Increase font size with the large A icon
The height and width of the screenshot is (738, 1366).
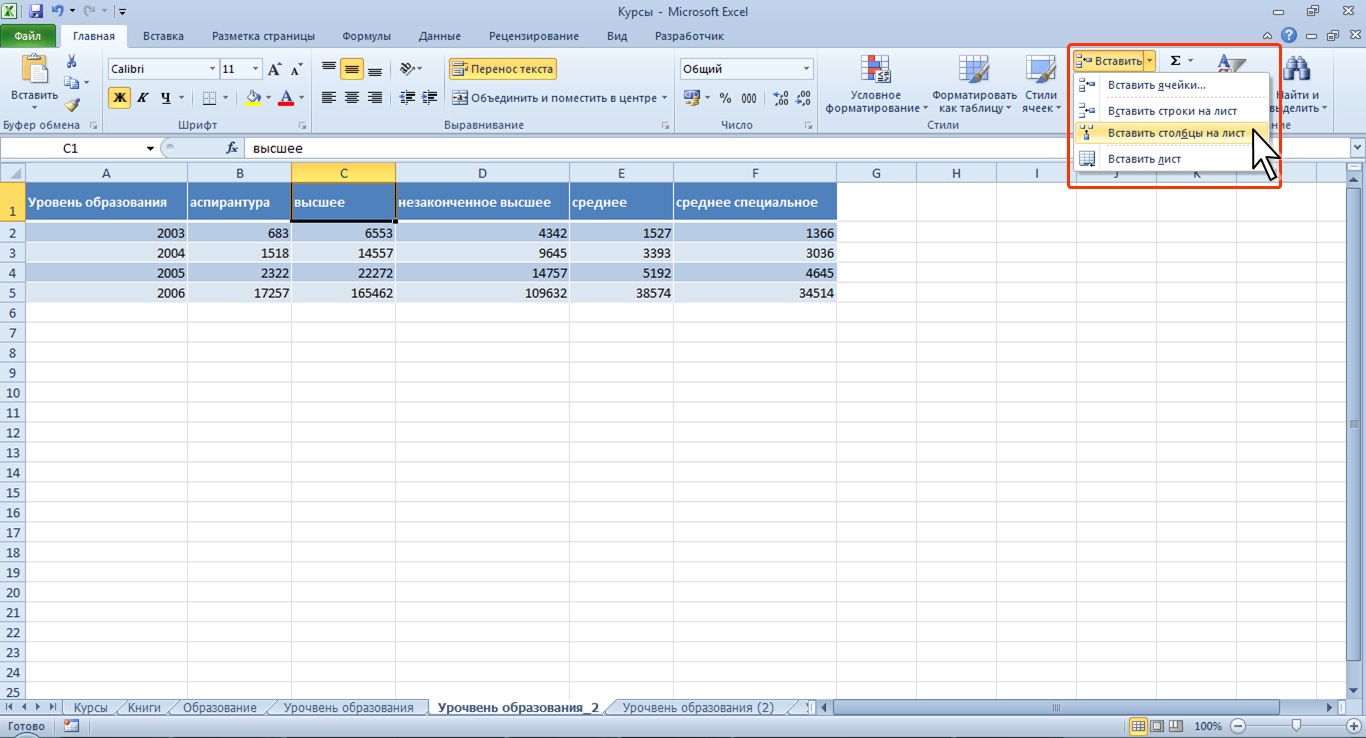click(x=275, y=69)
